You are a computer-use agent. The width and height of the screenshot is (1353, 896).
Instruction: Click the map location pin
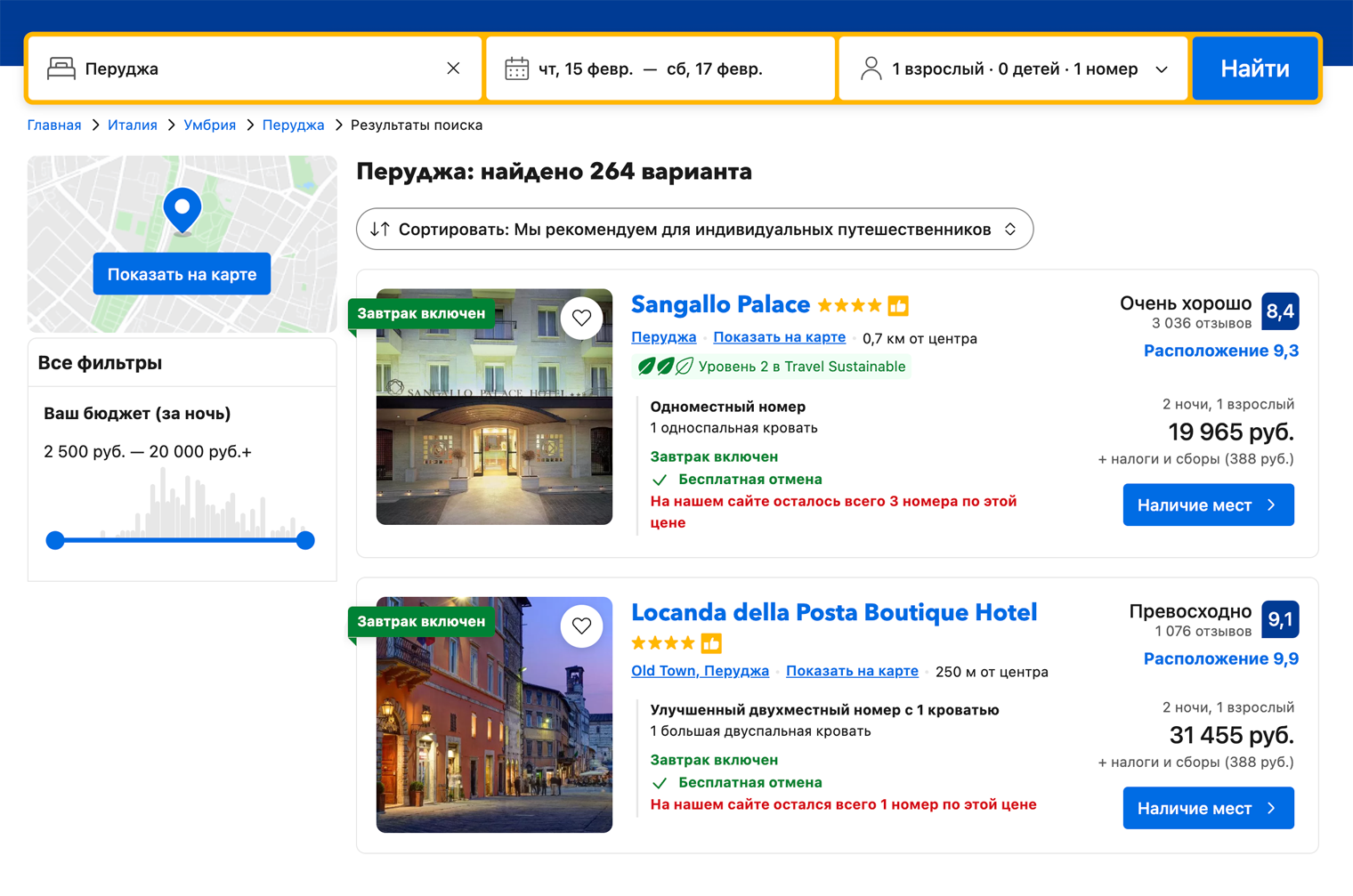(x=182, y=210)
